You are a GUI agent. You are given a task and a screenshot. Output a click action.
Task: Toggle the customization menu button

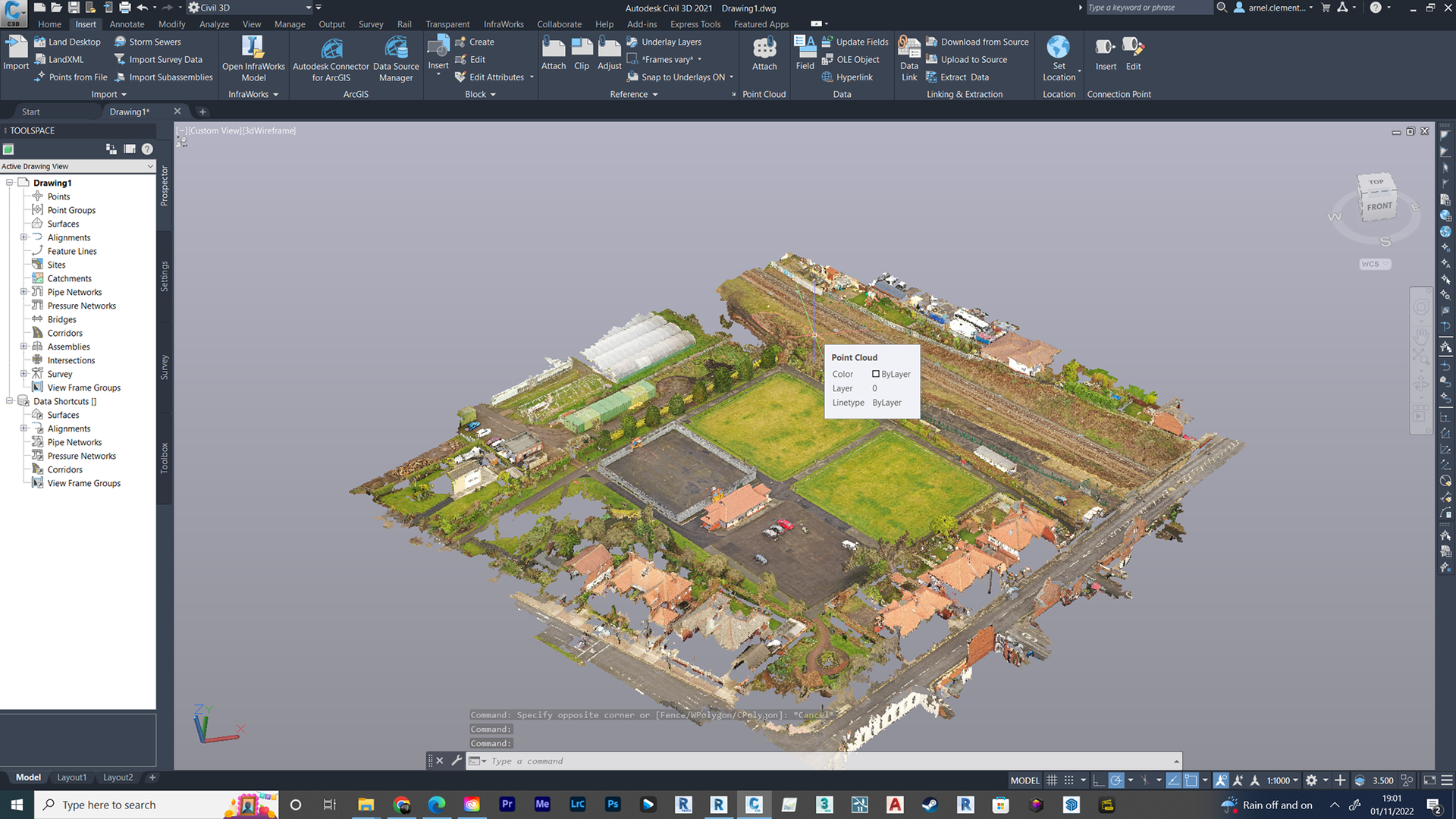(x=1446, y=780)
